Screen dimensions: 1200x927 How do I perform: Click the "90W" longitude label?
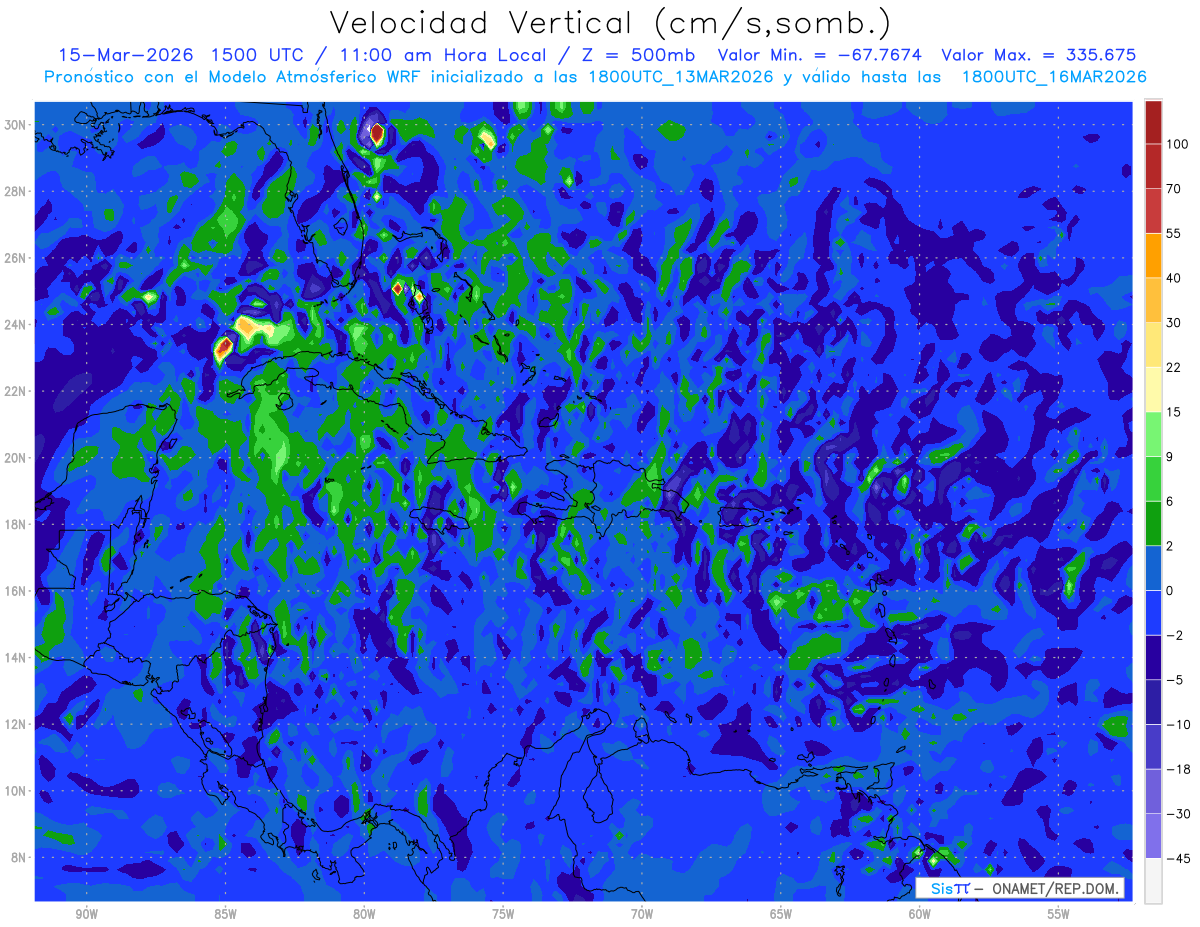coord(86,914)
